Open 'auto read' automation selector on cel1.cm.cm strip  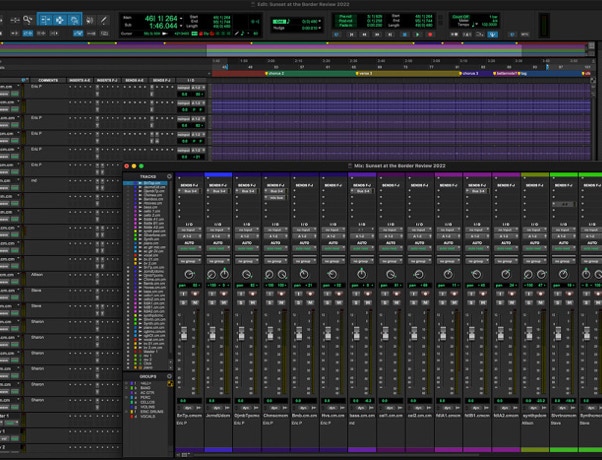coord(390,249)
